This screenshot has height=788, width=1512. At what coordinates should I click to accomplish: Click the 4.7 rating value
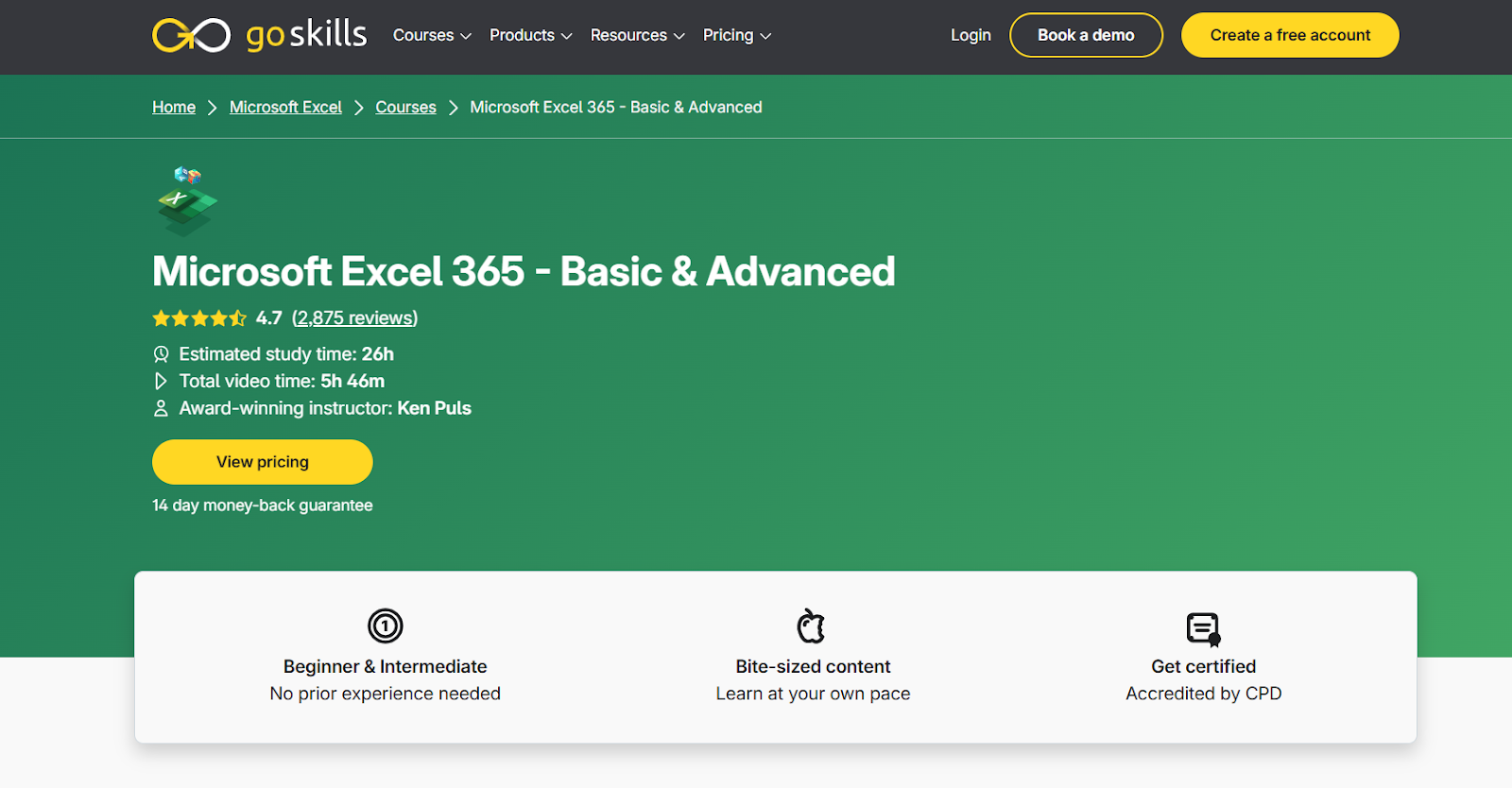coord(269,318)
